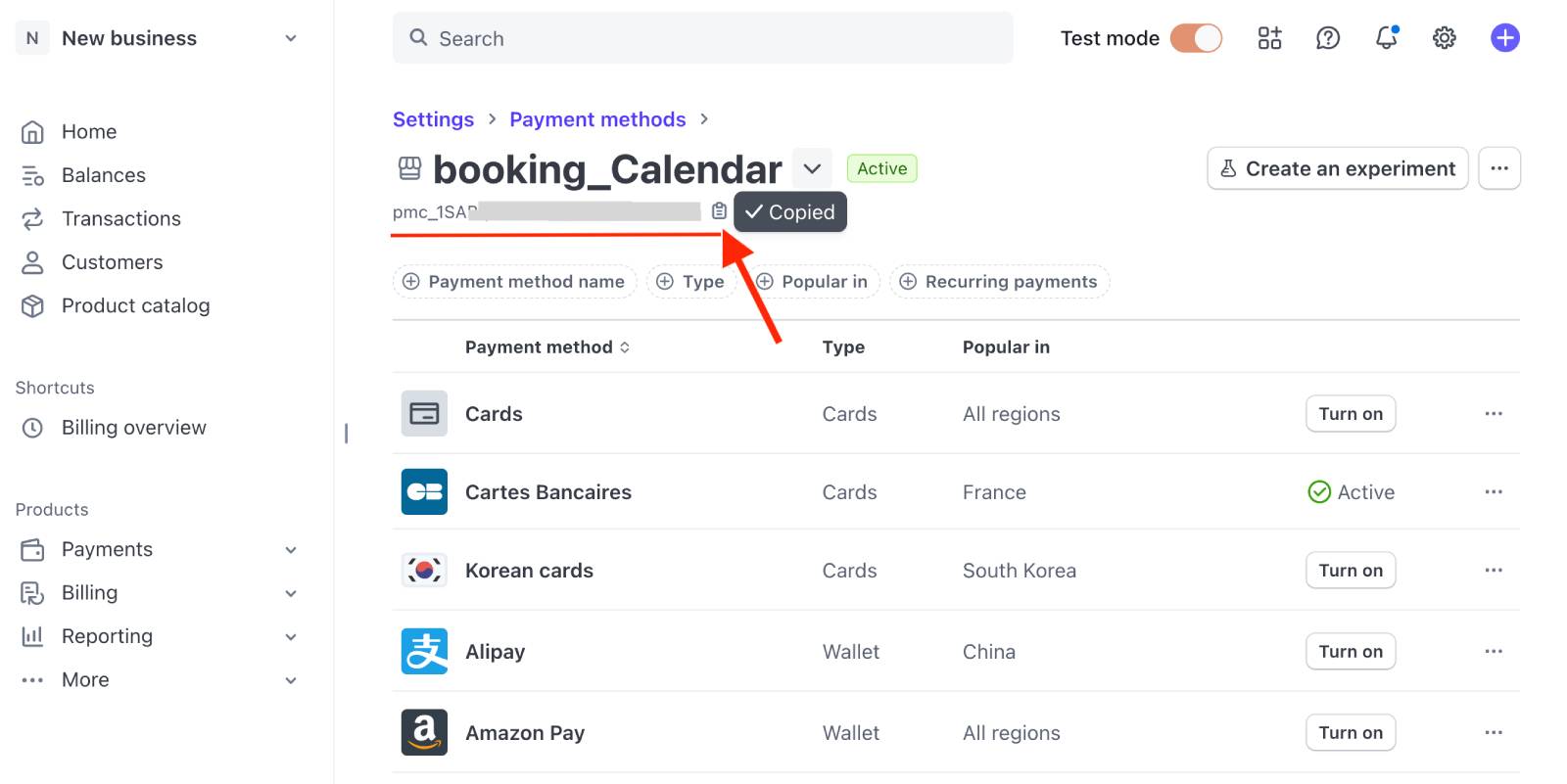Open the apps grid icon
The height and width of the screenshot is (784, 1567).
1269,38
